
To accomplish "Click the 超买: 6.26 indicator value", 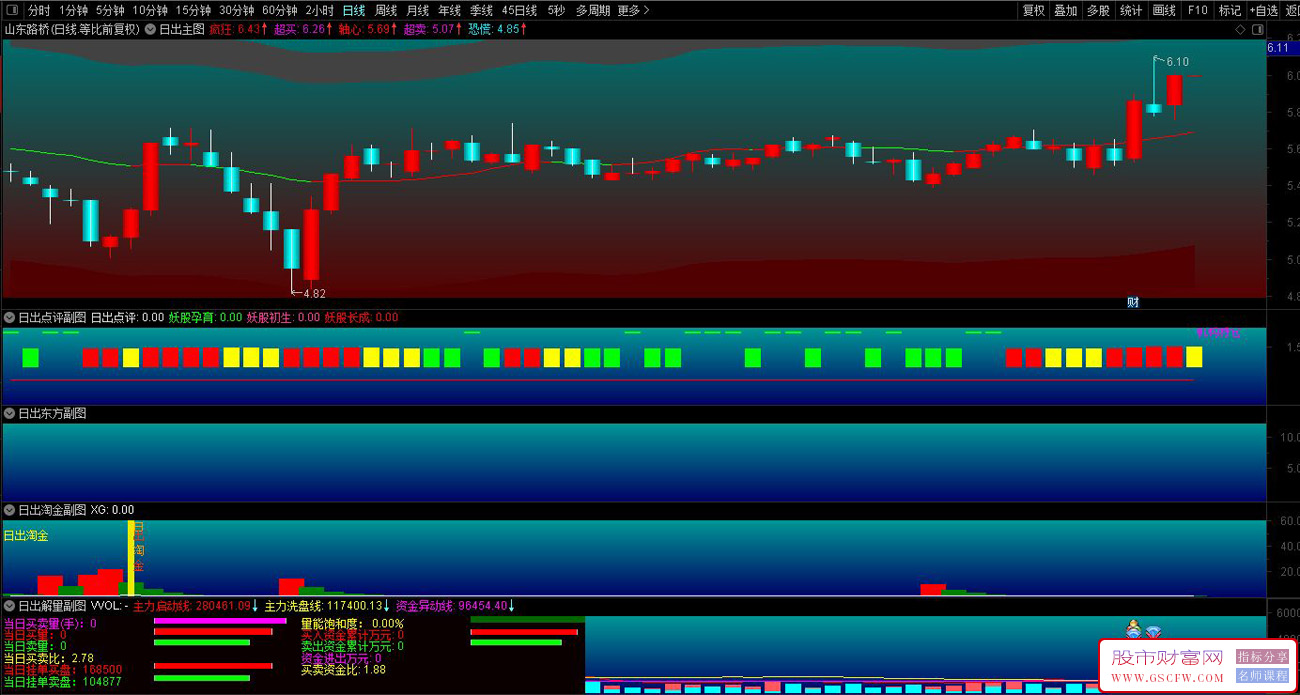I will (302, 29).
